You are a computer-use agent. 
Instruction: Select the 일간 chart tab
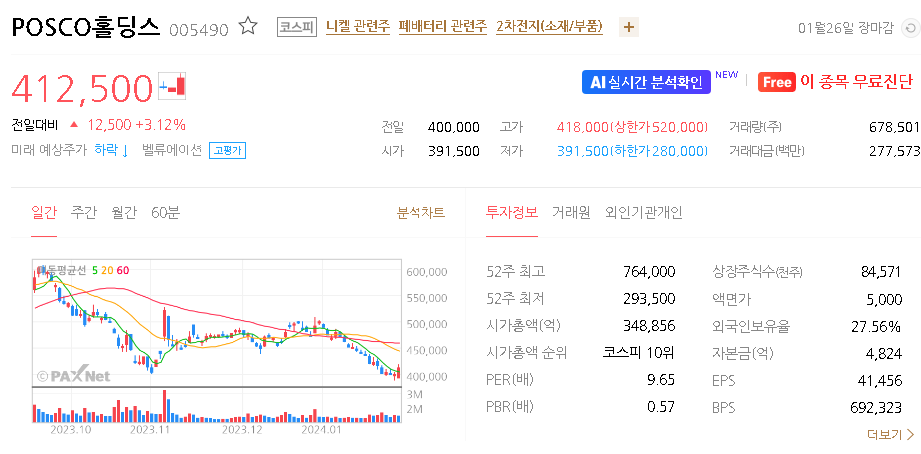(43, 213)
